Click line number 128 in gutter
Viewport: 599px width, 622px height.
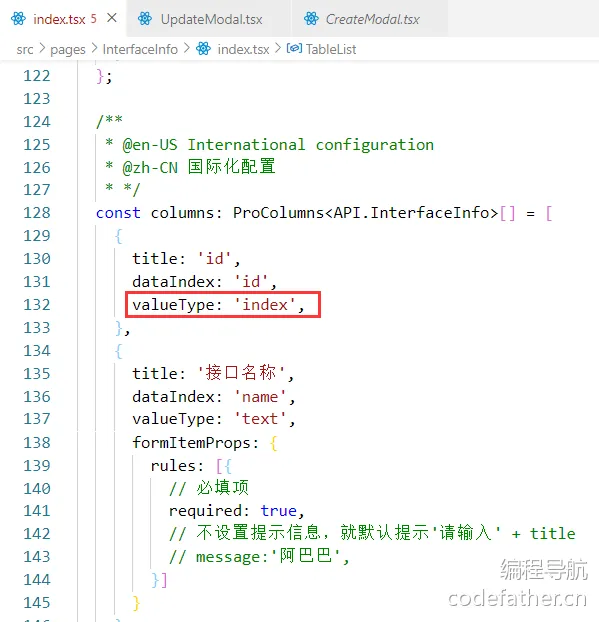(x=37, y=213)
